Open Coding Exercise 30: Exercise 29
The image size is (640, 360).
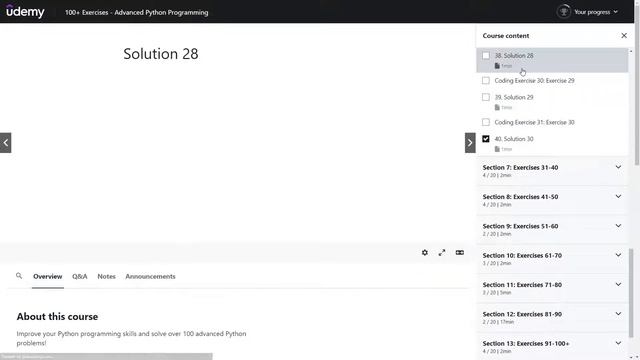coord(534,80)
